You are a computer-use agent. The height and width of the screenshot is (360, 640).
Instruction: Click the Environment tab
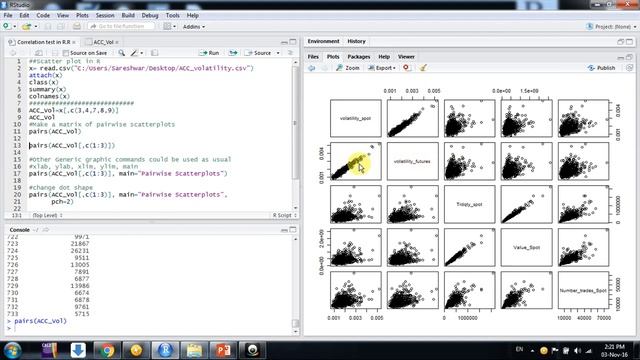[323, 41]
